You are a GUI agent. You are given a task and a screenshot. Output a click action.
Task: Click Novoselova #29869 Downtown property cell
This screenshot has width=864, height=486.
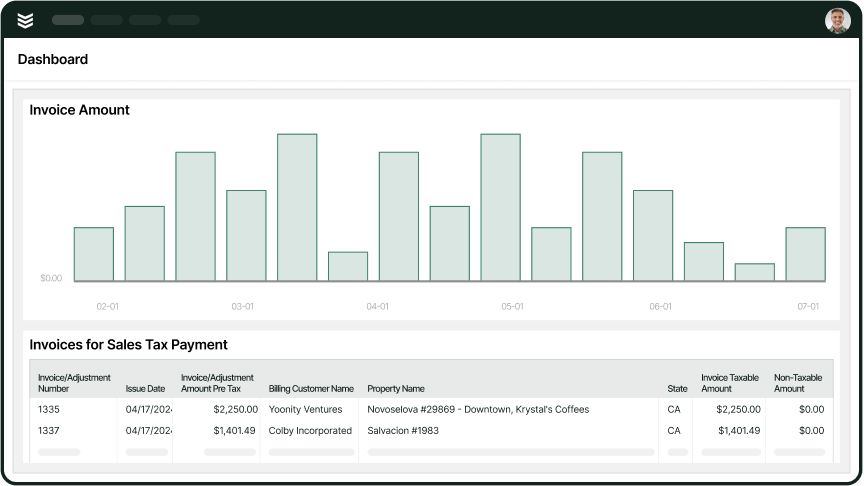point(478,409)
